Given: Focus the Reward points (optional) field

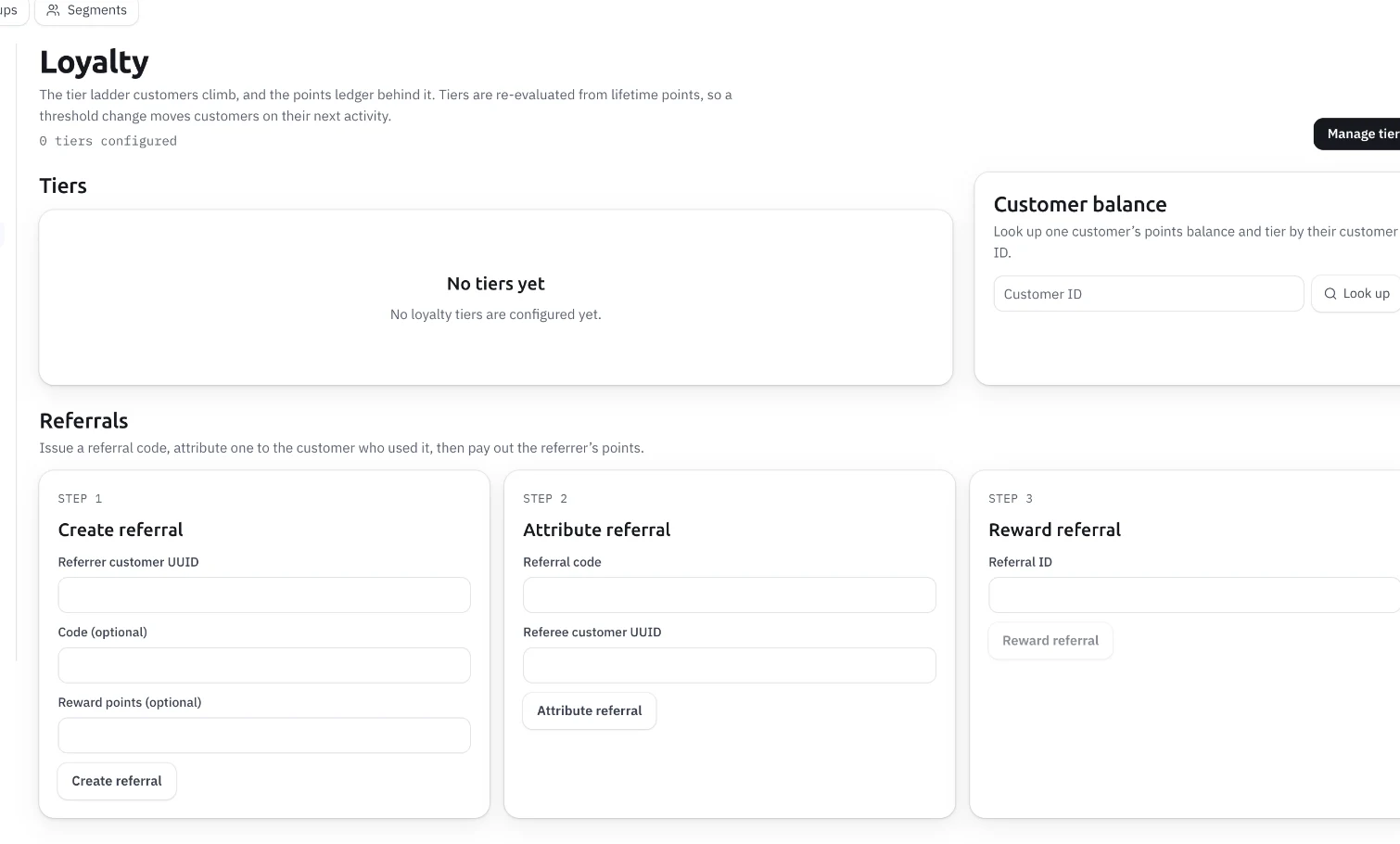Looking at the screenshot, I should click(264, 735).
